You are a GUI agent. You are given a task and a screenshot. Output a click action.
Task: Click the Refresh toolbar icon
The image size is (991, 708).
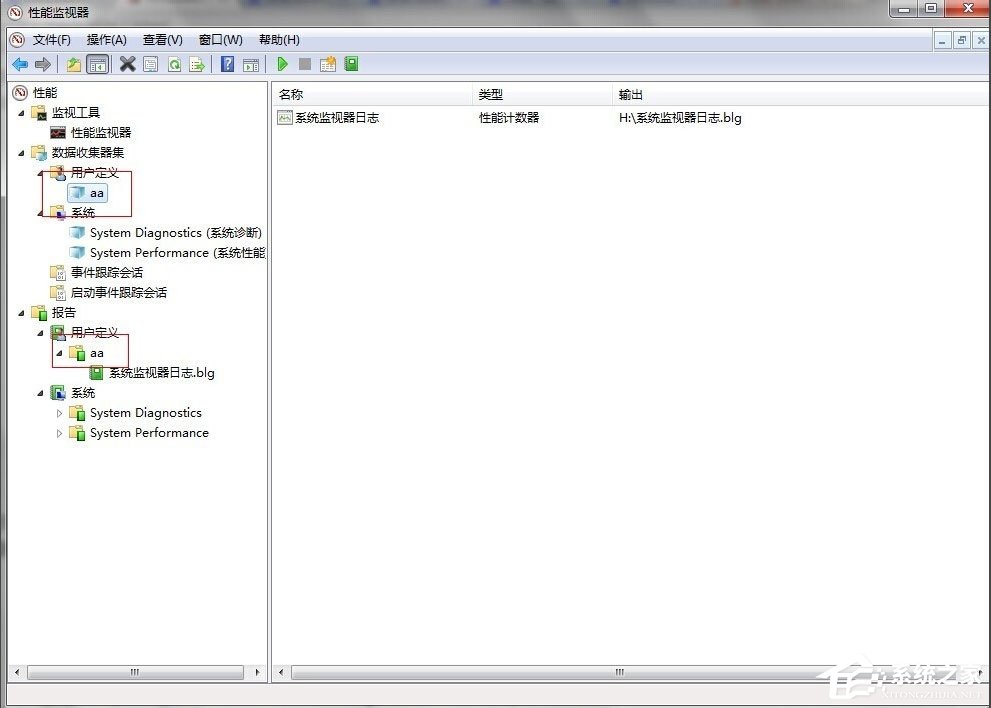click(174, 63)
